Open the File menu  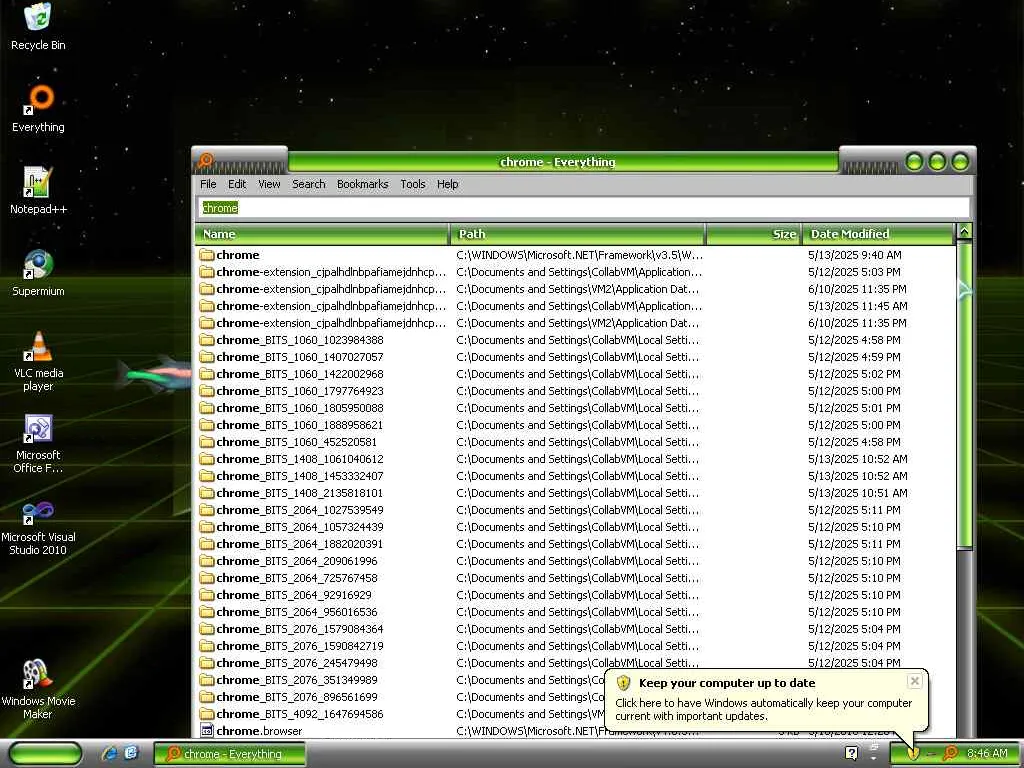coord(208,184)
